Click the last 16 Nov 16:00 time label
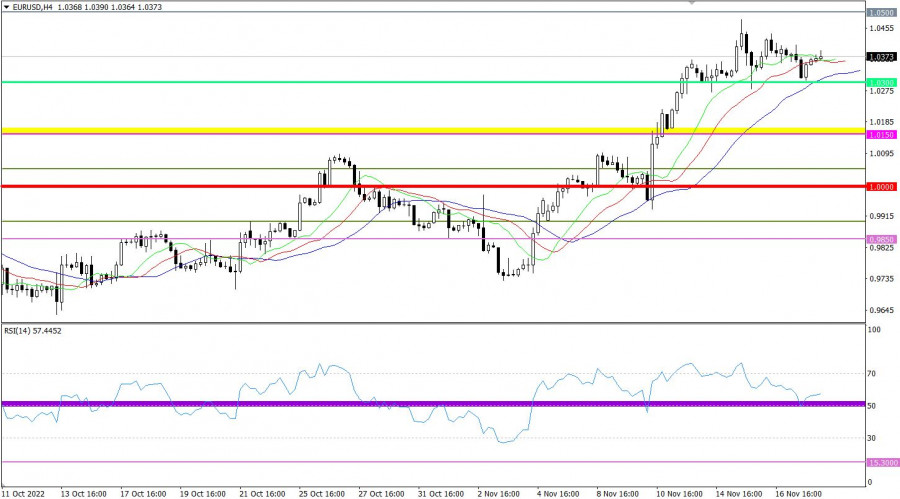Image resolution: width=900 pixels, height=499 pixels. click(798, 493)
